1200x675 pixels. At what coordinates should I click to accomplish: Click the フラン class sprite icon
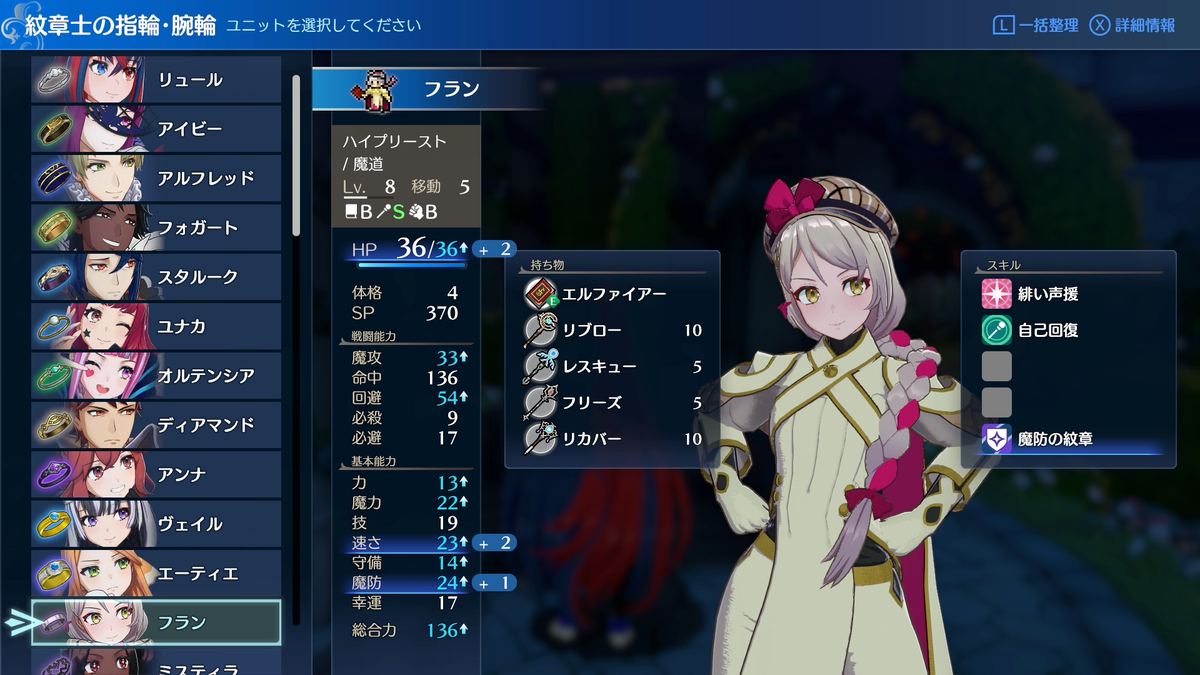[x=372, y=88]
